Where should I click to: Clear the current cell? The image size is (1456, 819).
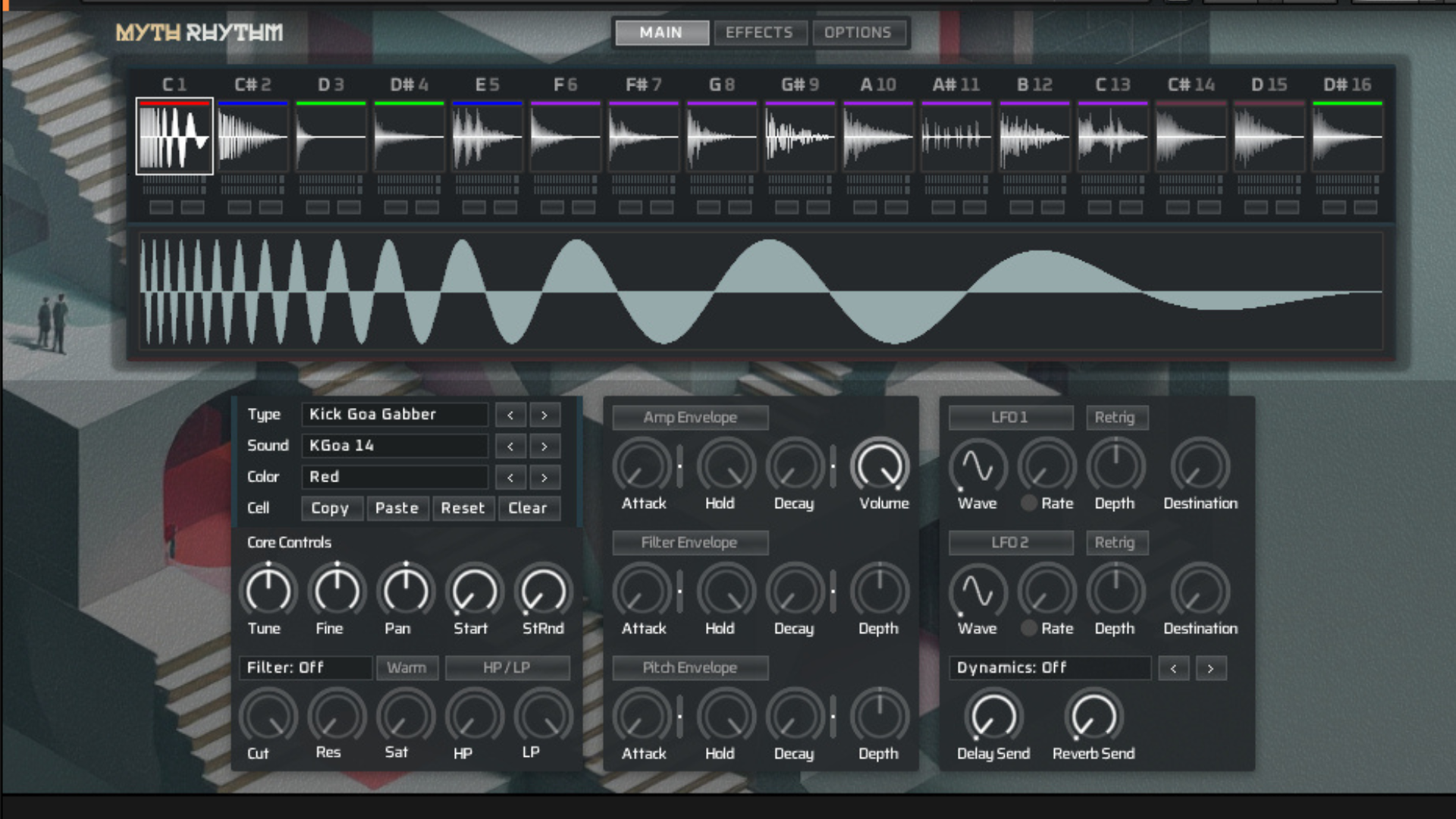(x=529, y=508)
